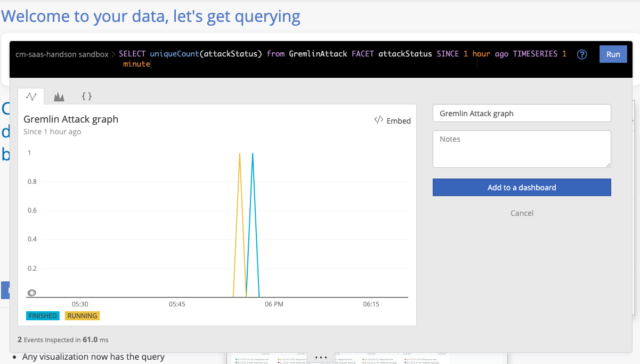Click inside the NRQL query editor
Screen dimensions: 640x364
[343, 59]
